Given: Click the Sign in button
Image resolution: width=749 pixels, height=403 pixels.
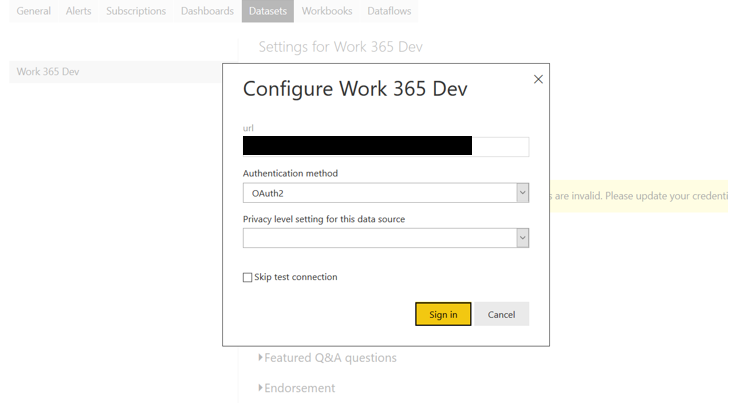Looking at the screenshot, I should 443,314.
